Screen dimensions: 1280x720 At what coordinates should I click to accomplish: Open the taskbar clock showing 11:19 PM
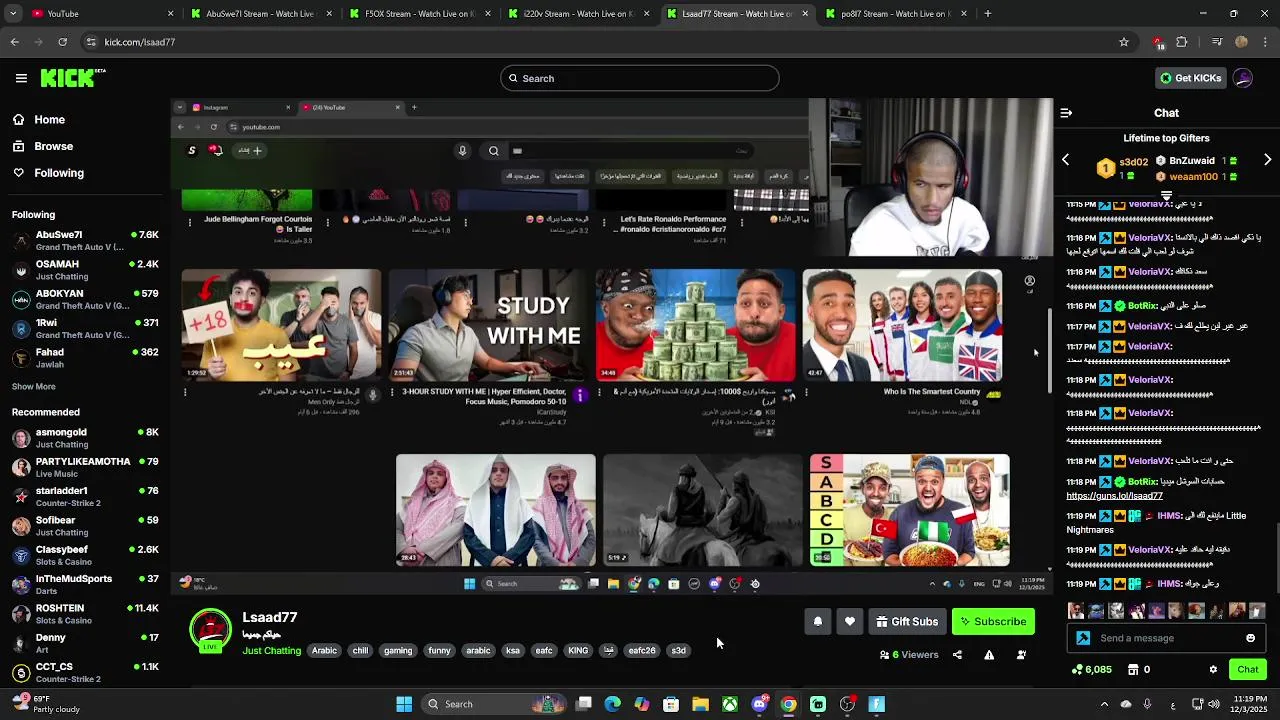point(1251,704)
